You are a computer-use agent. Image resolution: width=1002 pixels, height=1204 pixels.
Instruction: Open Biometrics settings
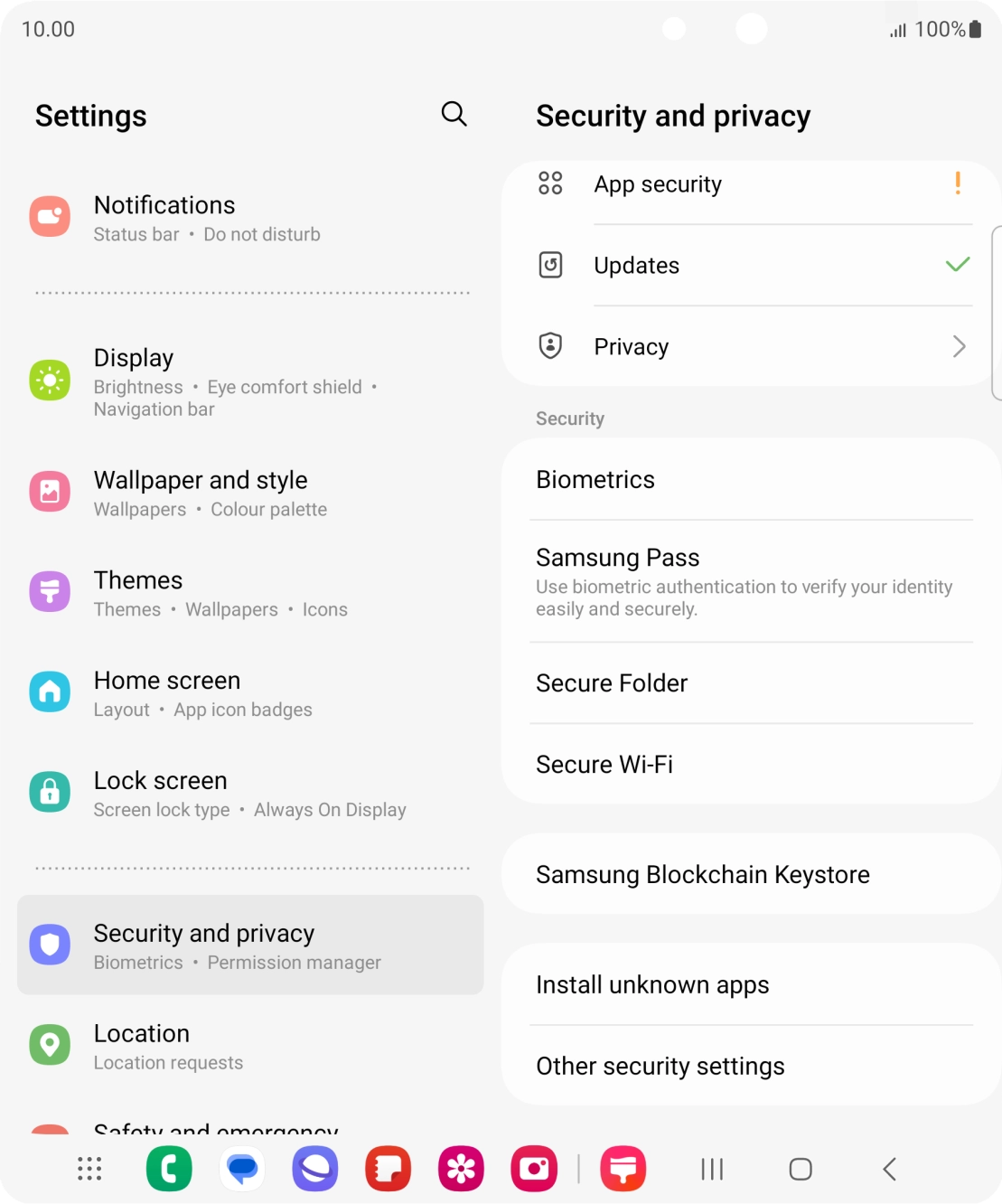click(x=595, y=480)
